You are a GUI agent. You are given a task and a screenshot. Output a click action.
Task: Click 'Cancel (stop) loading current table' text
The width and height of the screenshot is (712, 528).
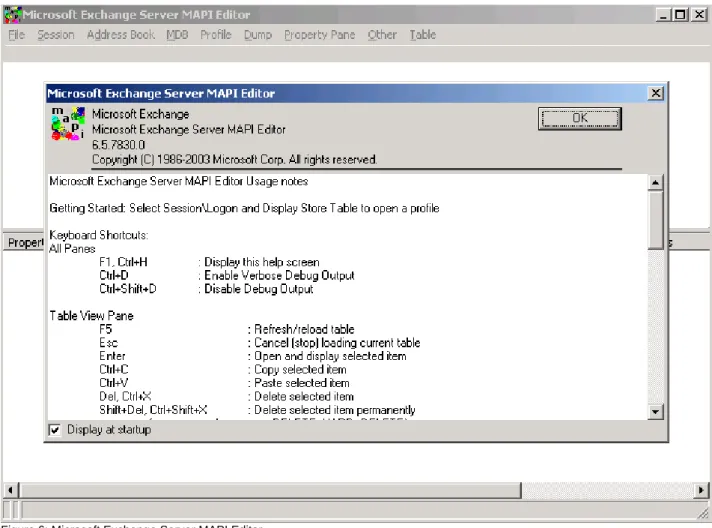[x=337, y=343]
